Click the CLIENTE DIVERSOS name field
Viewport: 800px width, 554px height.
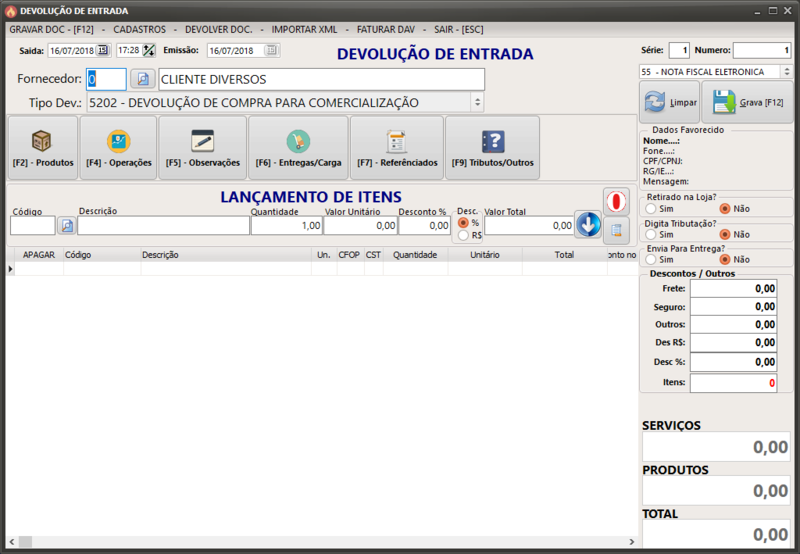point(321,79)
